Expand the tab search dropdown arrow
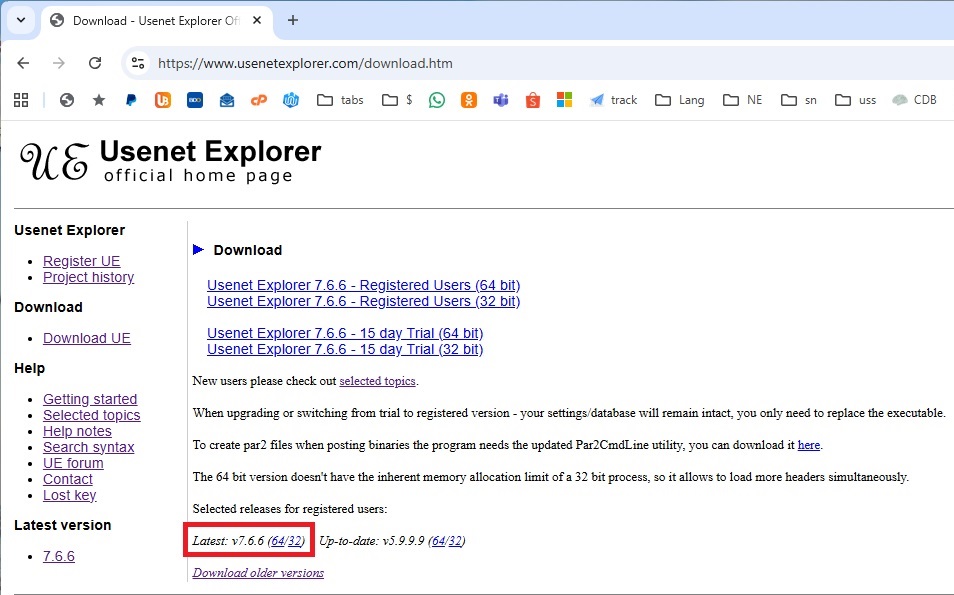 21,20
